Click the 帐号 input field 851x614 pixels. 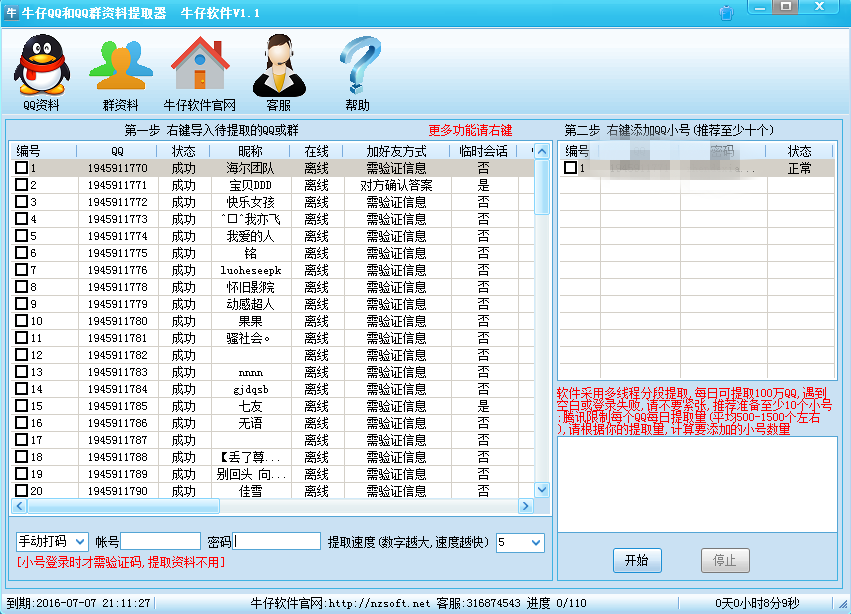coord(161,541)
